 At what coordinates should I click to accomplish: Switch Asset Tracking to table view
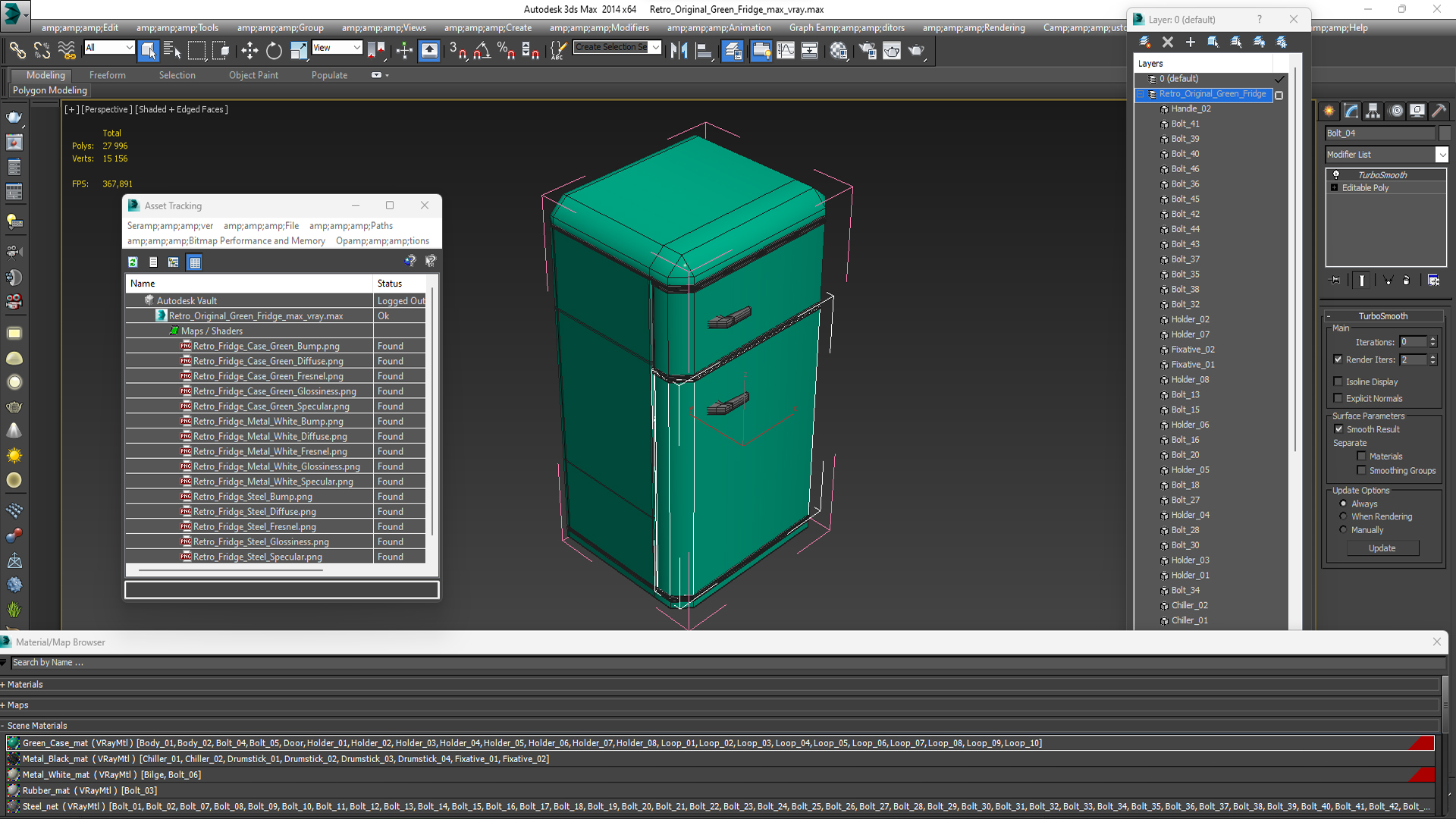[195, 262]
